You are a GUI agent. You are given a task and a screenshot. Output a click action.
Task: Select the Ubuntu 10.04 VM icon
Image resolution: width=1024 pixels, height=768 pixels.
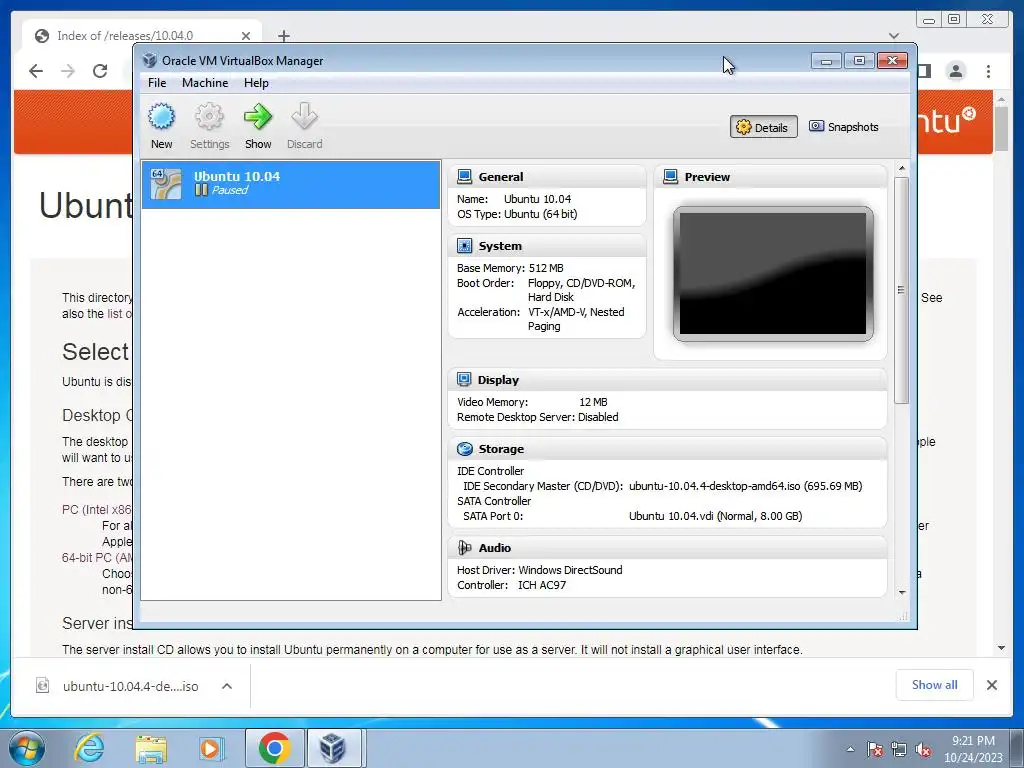tap(166, 184)
